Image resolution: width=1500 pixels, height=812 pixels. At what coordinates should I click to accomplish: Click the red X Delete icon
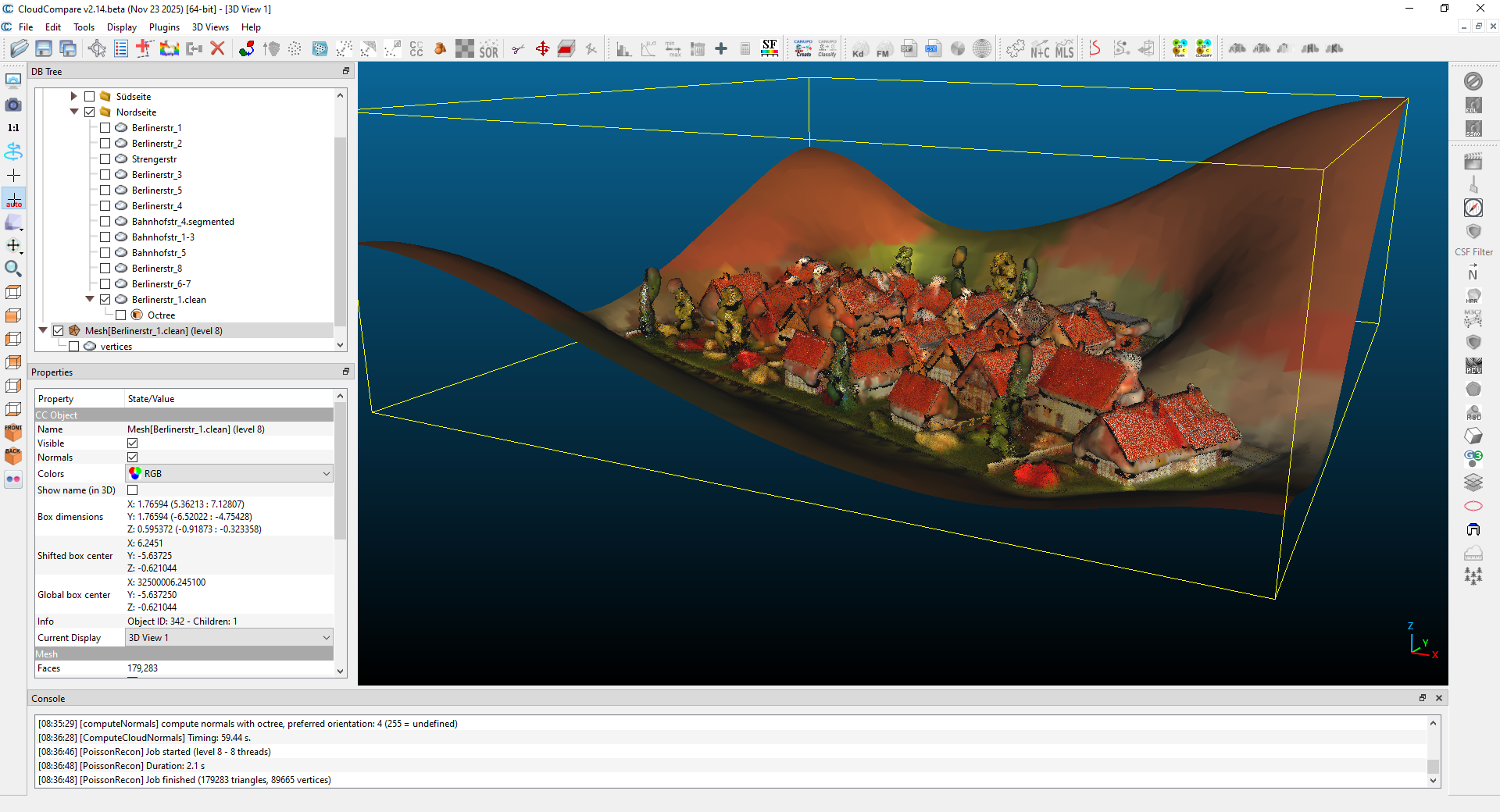218,49
